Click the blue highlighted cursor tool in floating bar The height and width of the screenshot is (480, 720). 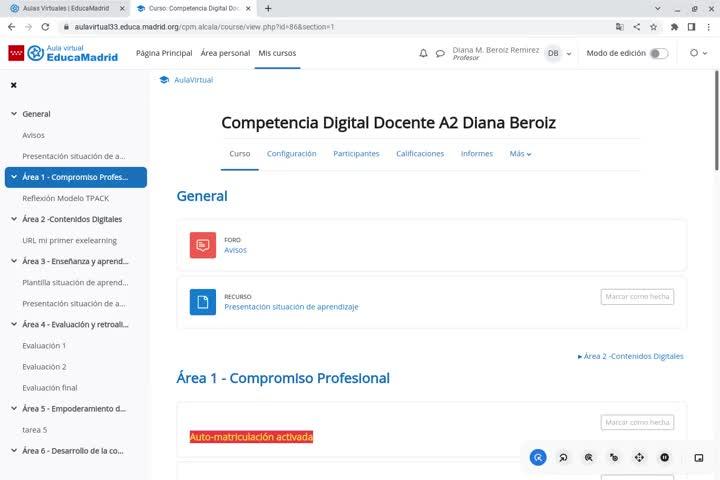(538, 457)
